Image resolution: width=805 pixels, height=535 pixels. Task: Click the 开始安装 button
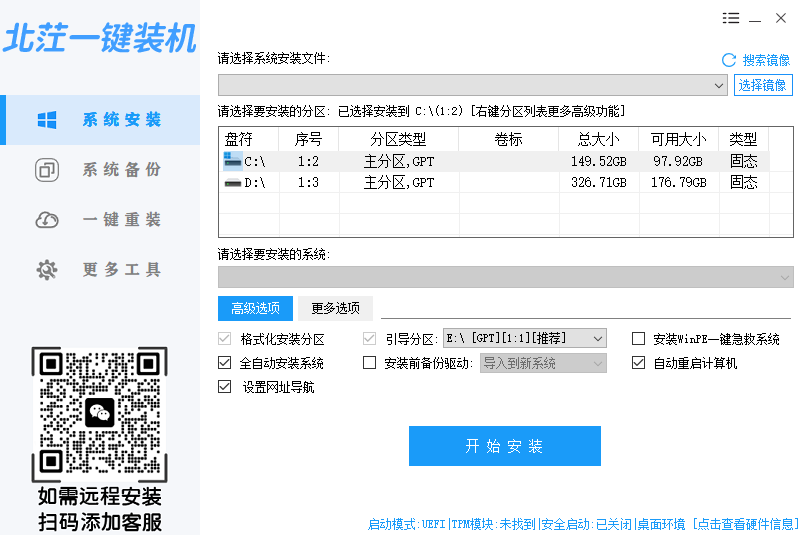tap(505, 446)
